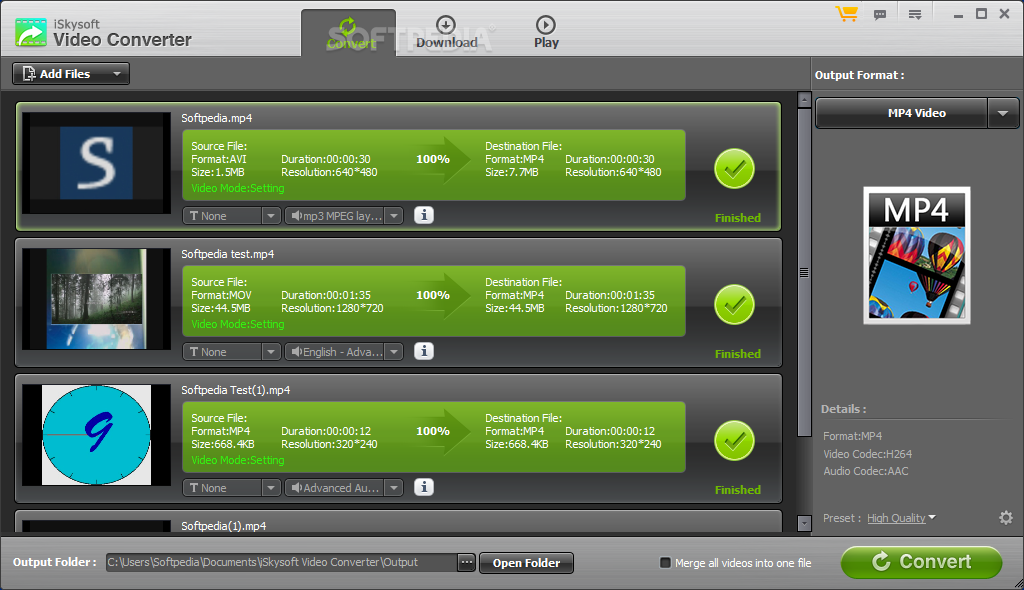Select the MP4 Video format button
The width and height of the screenshot is (1024, 590).
pyautogui.click(x=902, y=113)
